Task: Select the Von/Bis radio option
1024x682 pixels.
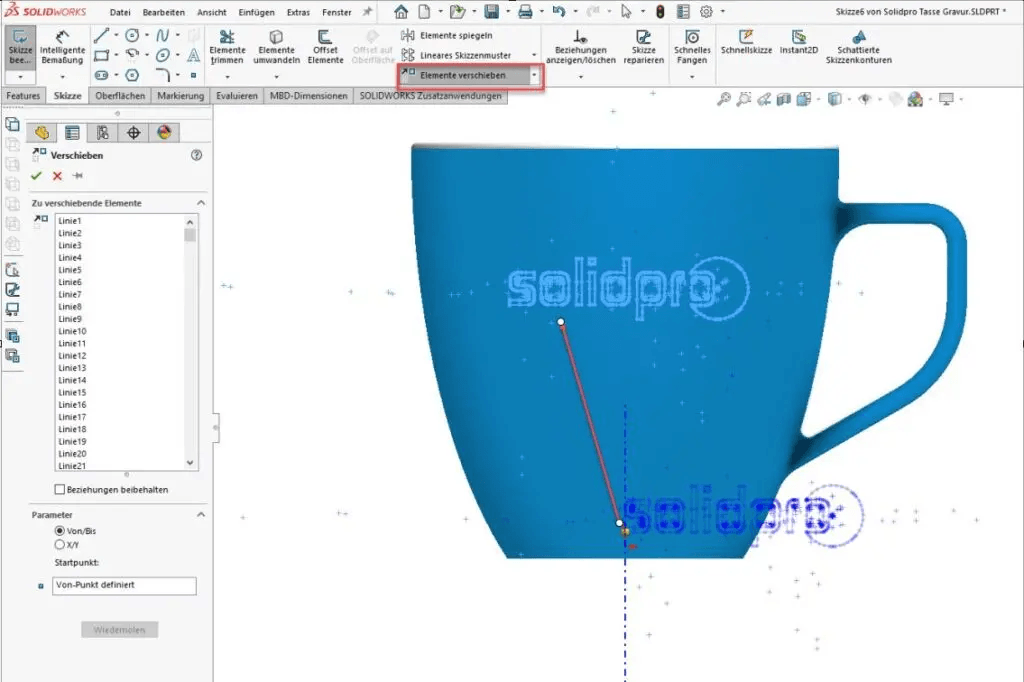Action: (59, 531)
